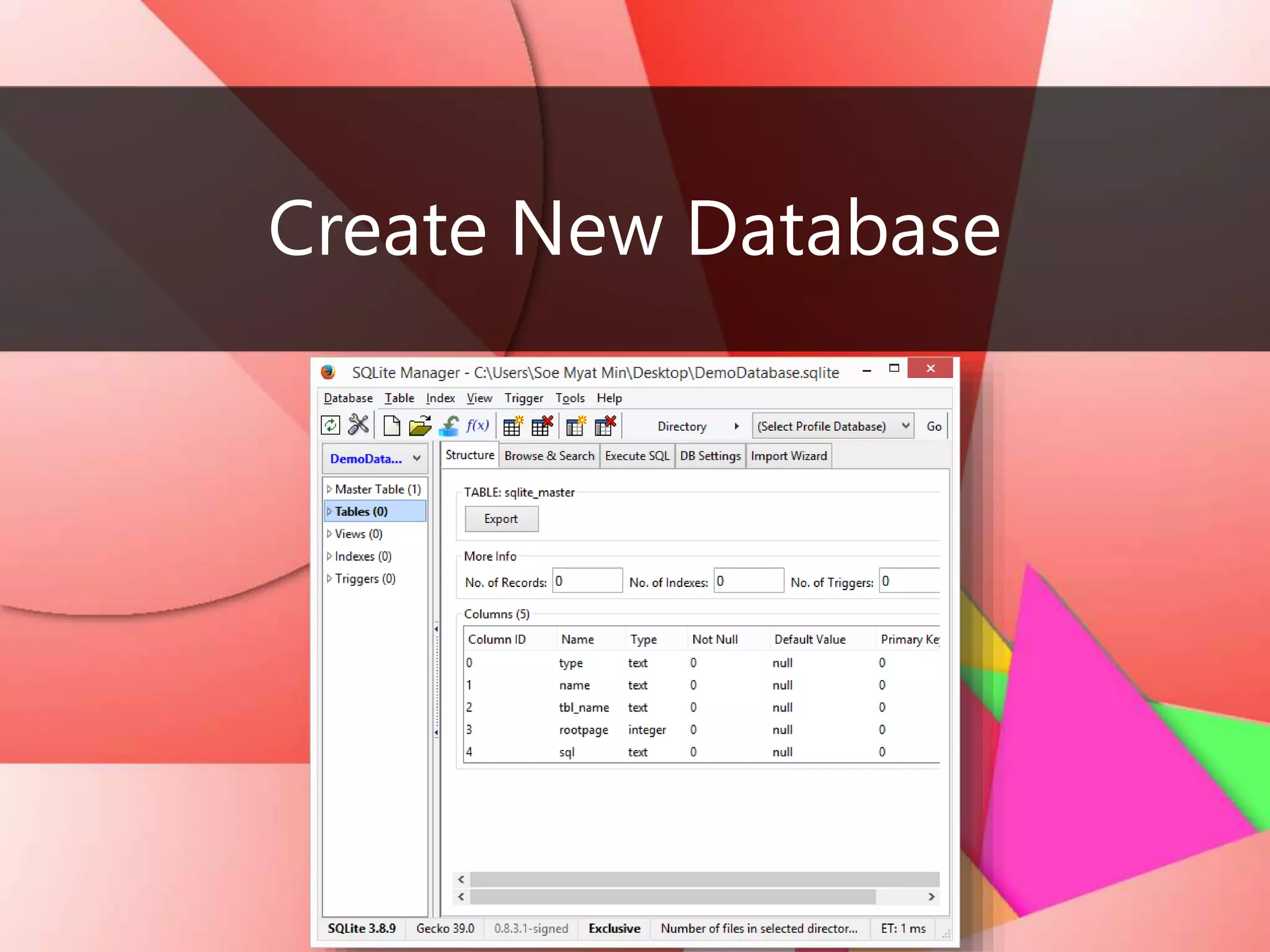Viewport: 1270px width, 952px height.
Task: Click the Refresh toolbar icon
Action: tap(331, 425)
